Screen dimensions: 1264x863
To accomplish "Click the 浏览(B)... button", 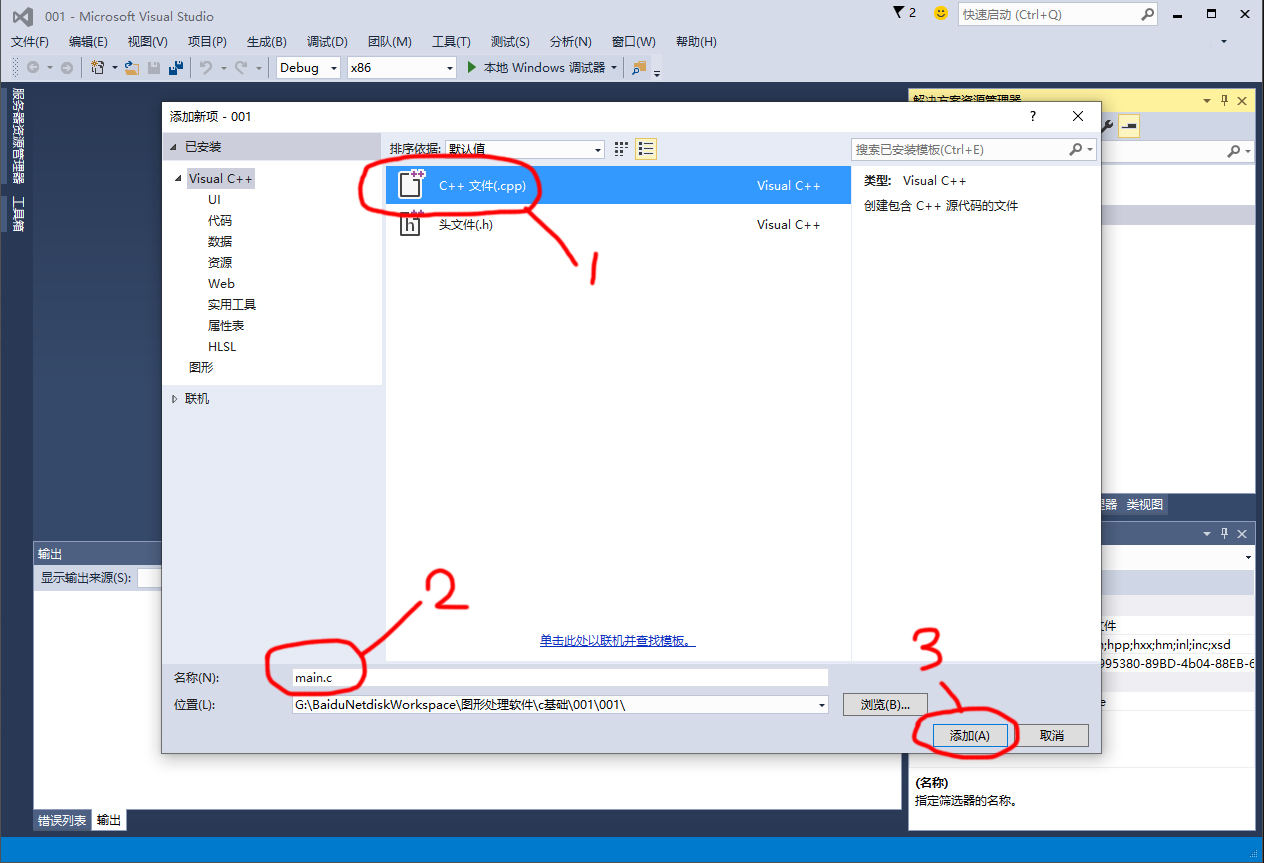I will (885, 705).
